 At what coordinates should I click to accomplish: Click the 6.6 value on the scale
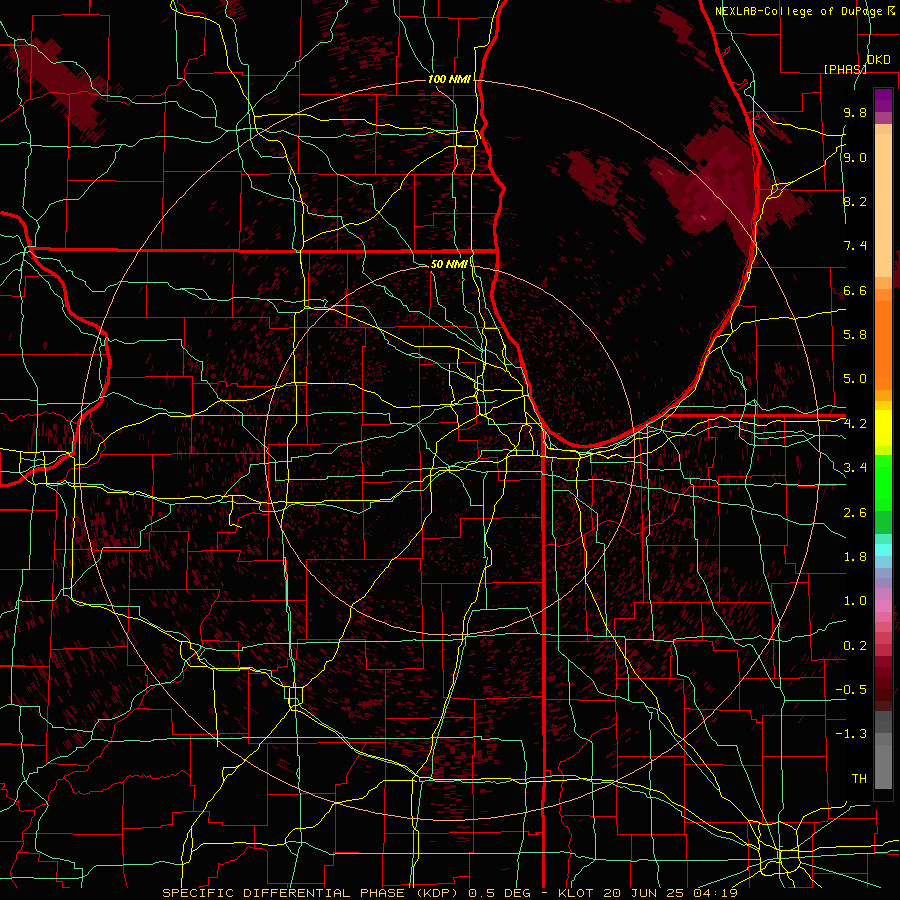[x=855, y=290]
